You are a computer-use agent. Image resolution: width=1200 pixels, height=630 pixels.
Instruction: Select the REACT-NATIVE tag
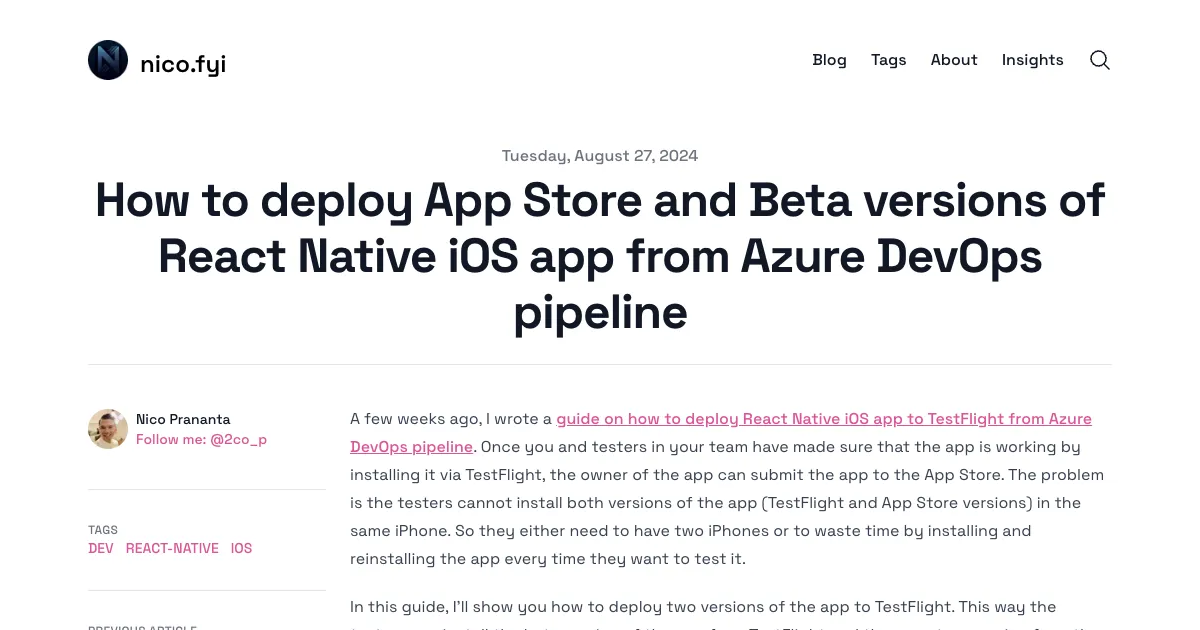172,548
